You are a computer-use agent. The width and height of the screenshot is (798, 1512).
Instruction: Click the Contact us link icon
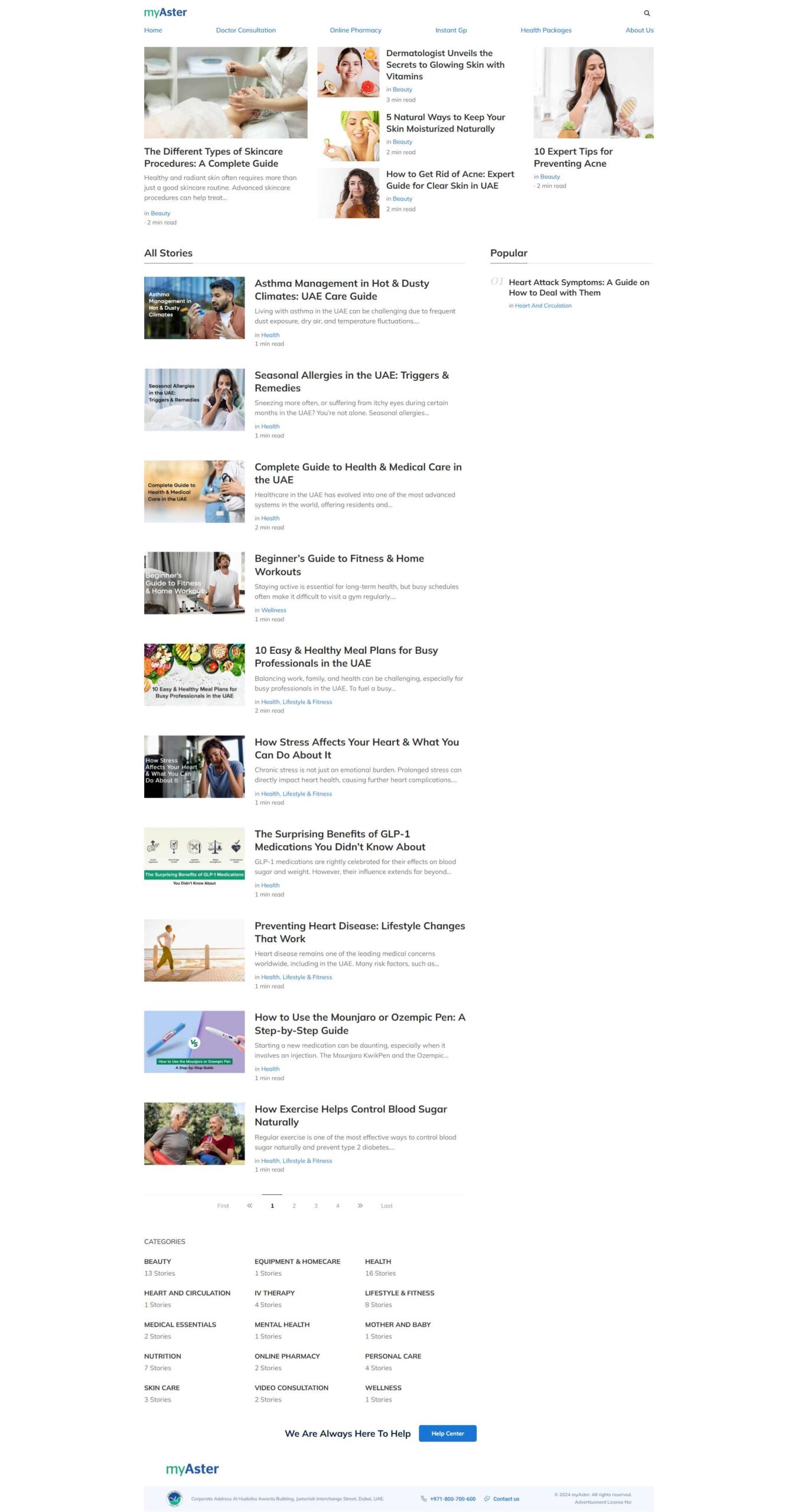click(487, 1498)
